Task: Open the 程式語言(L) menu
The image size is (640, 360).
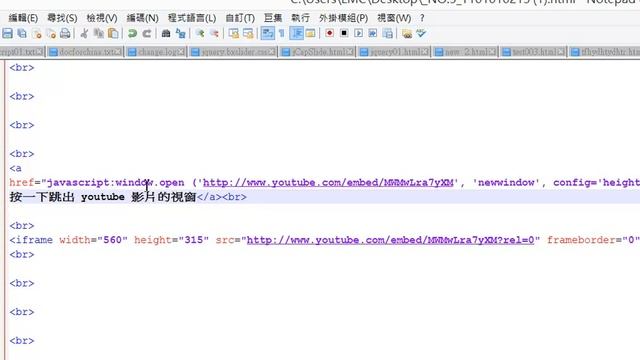Action: click(x=192, y=18)
